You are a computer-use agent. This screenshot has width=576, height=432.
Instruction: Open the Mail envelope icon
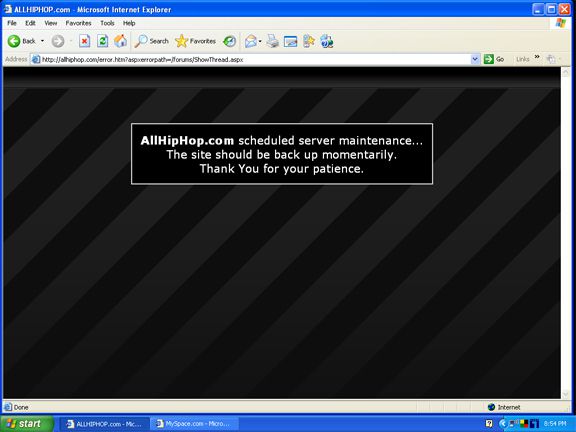pos(251,41)
